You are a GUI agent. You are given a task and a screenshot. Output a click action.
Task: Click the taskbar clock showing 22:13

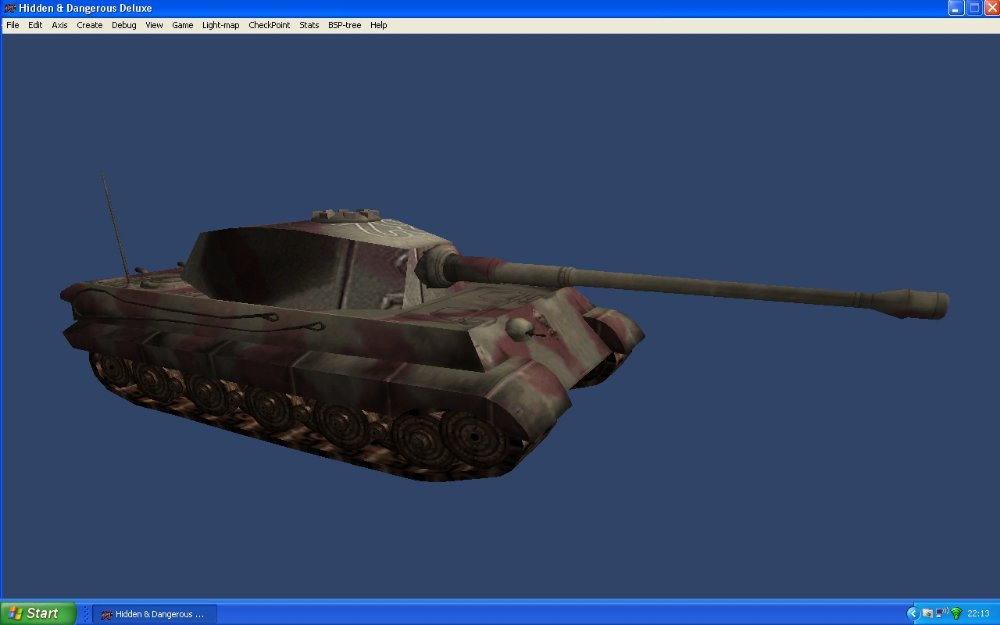[978, 614]
